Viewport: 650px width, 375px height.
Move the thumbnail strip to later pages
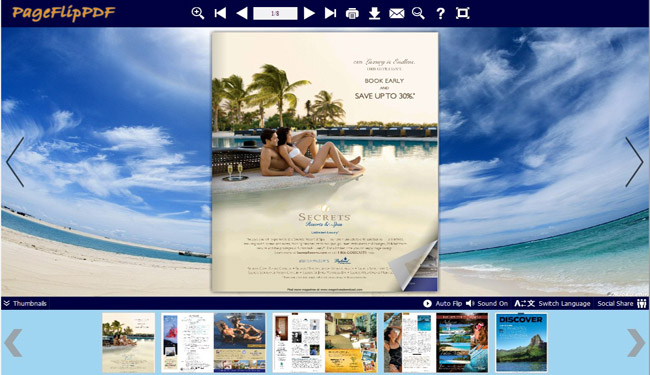pos(636,342)
